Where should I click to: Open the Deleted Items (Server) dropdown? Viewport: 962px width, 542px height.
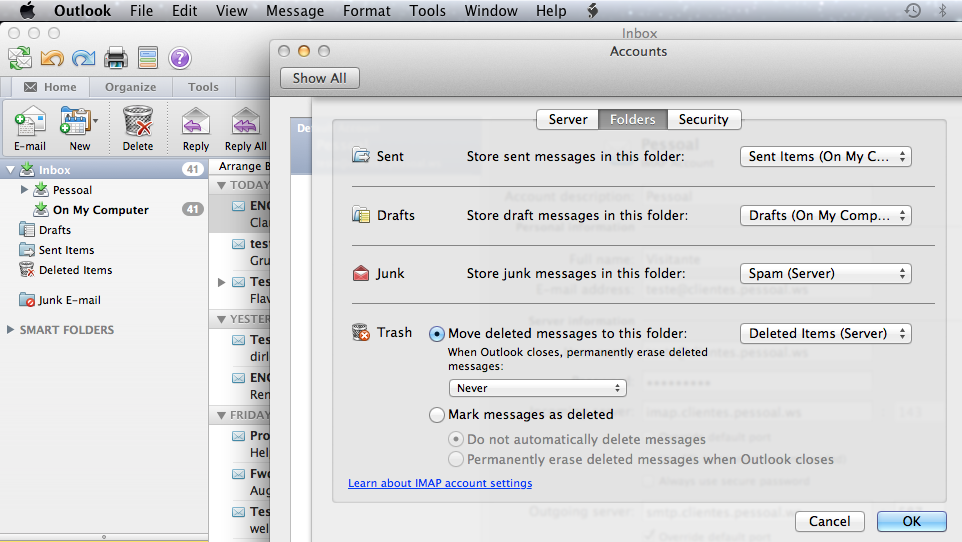[825, 333]
